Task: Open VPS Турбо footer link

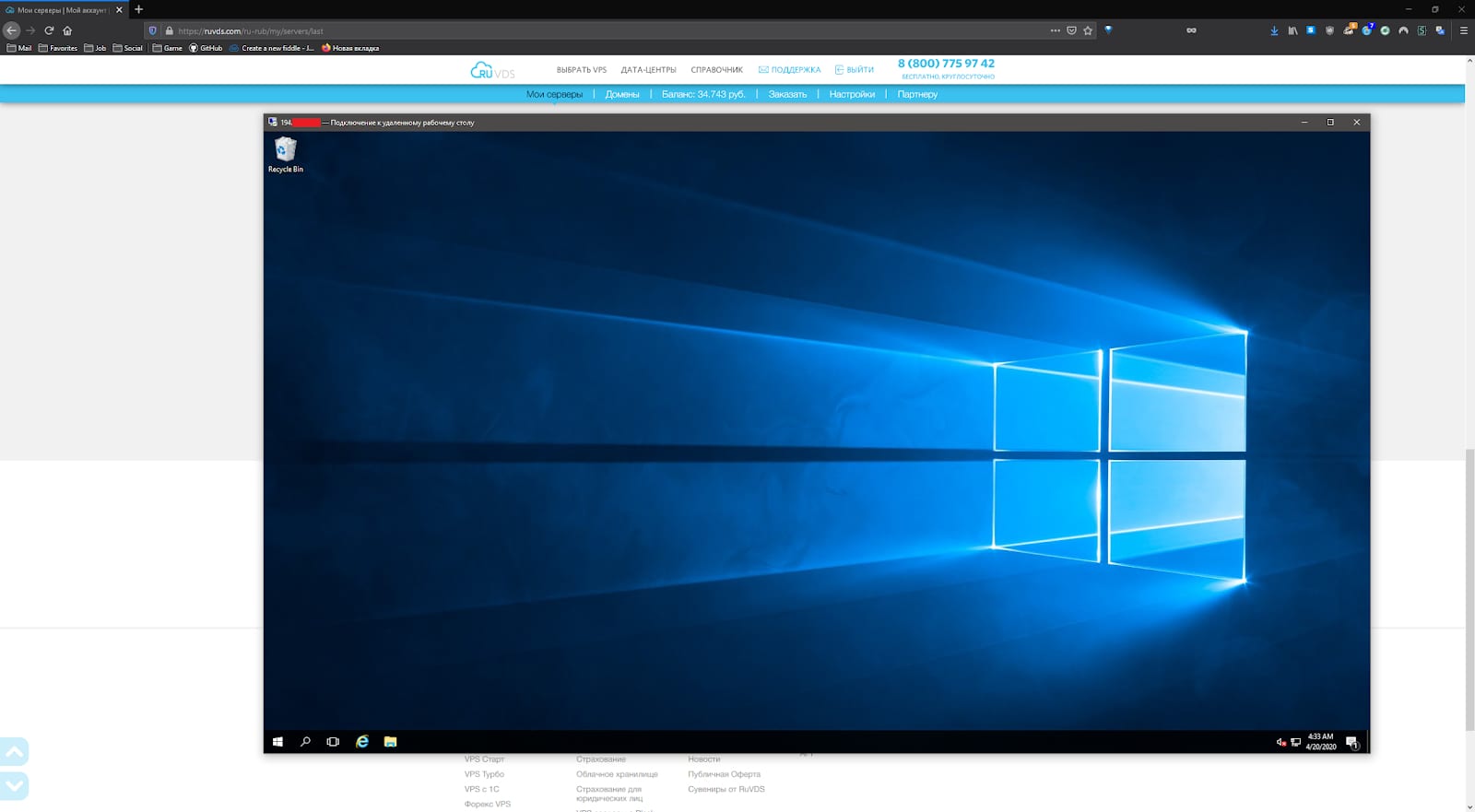Action: [484, 774]
